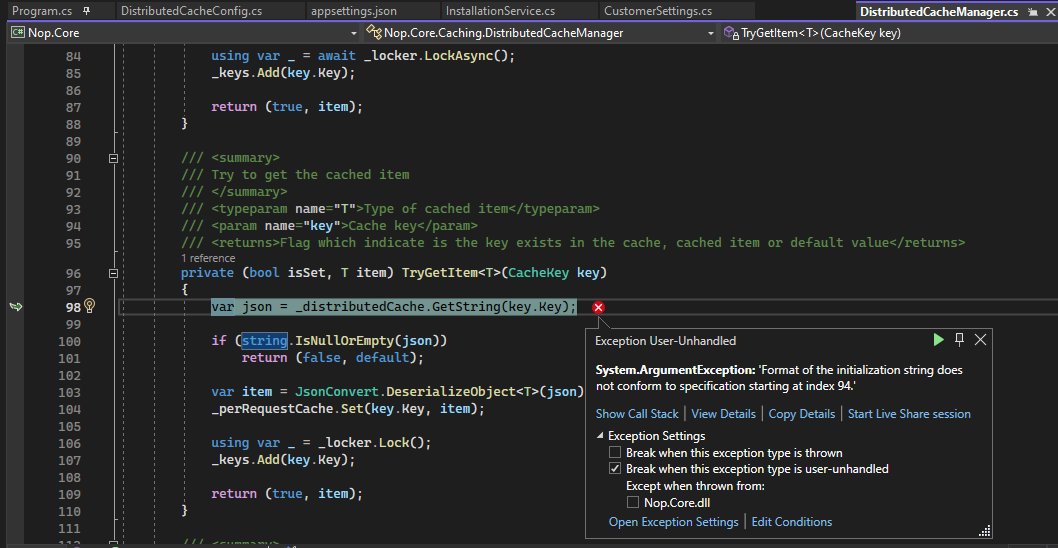Switch to the InstallationService.cs tab

[500, 11]
